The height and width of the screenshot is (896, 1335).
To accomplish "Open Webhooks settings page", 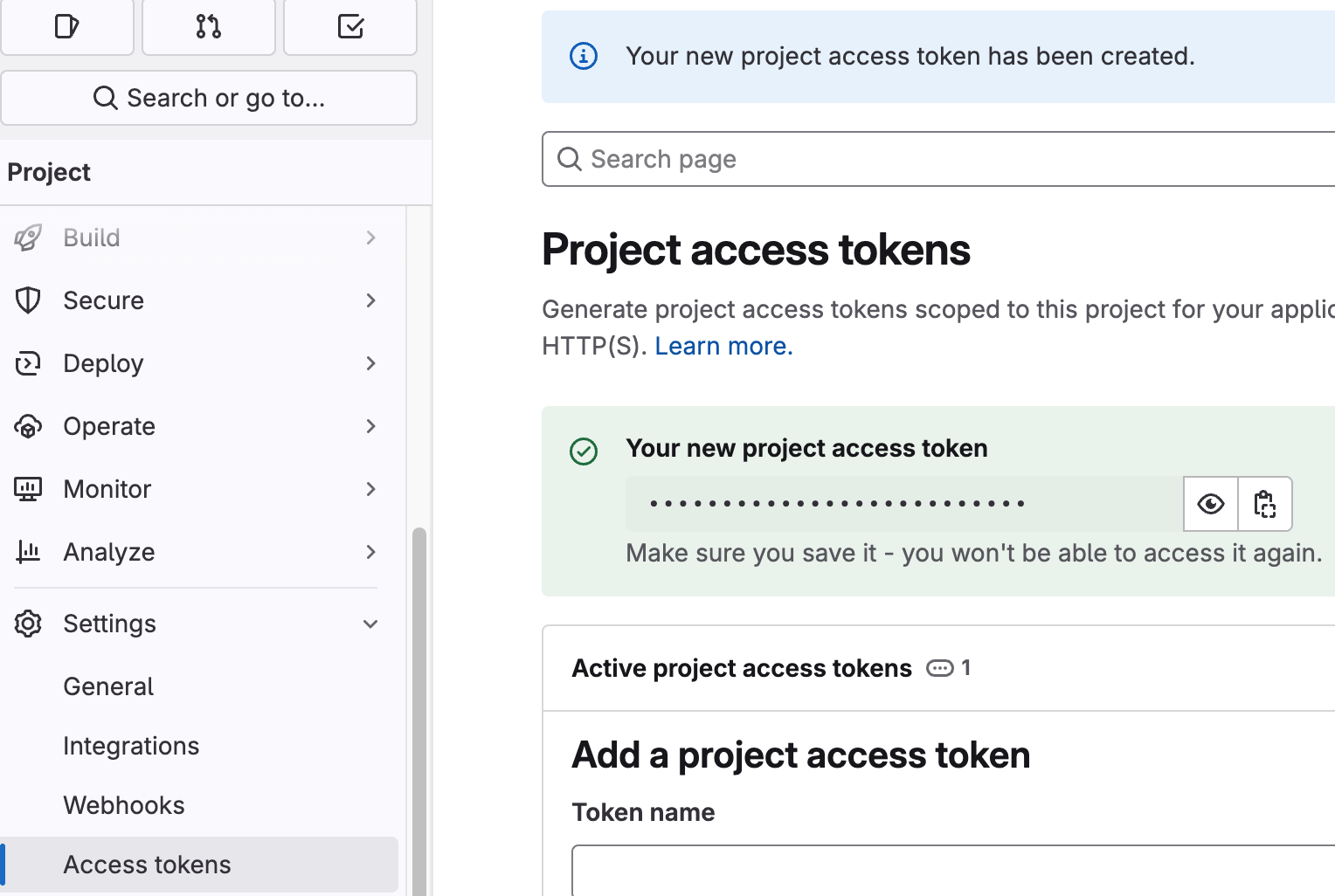I will 124,805.
